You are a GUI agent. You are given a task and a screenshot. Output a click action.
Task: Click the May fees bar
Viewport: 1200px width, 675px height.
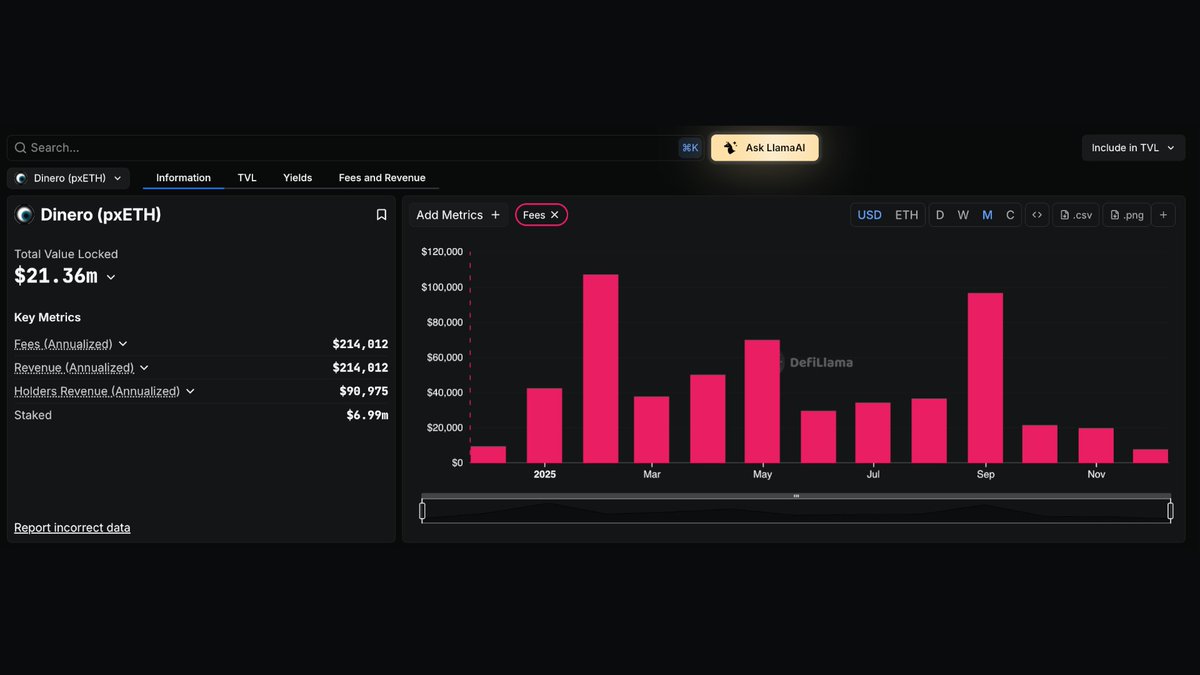click(x=762, y=401)
